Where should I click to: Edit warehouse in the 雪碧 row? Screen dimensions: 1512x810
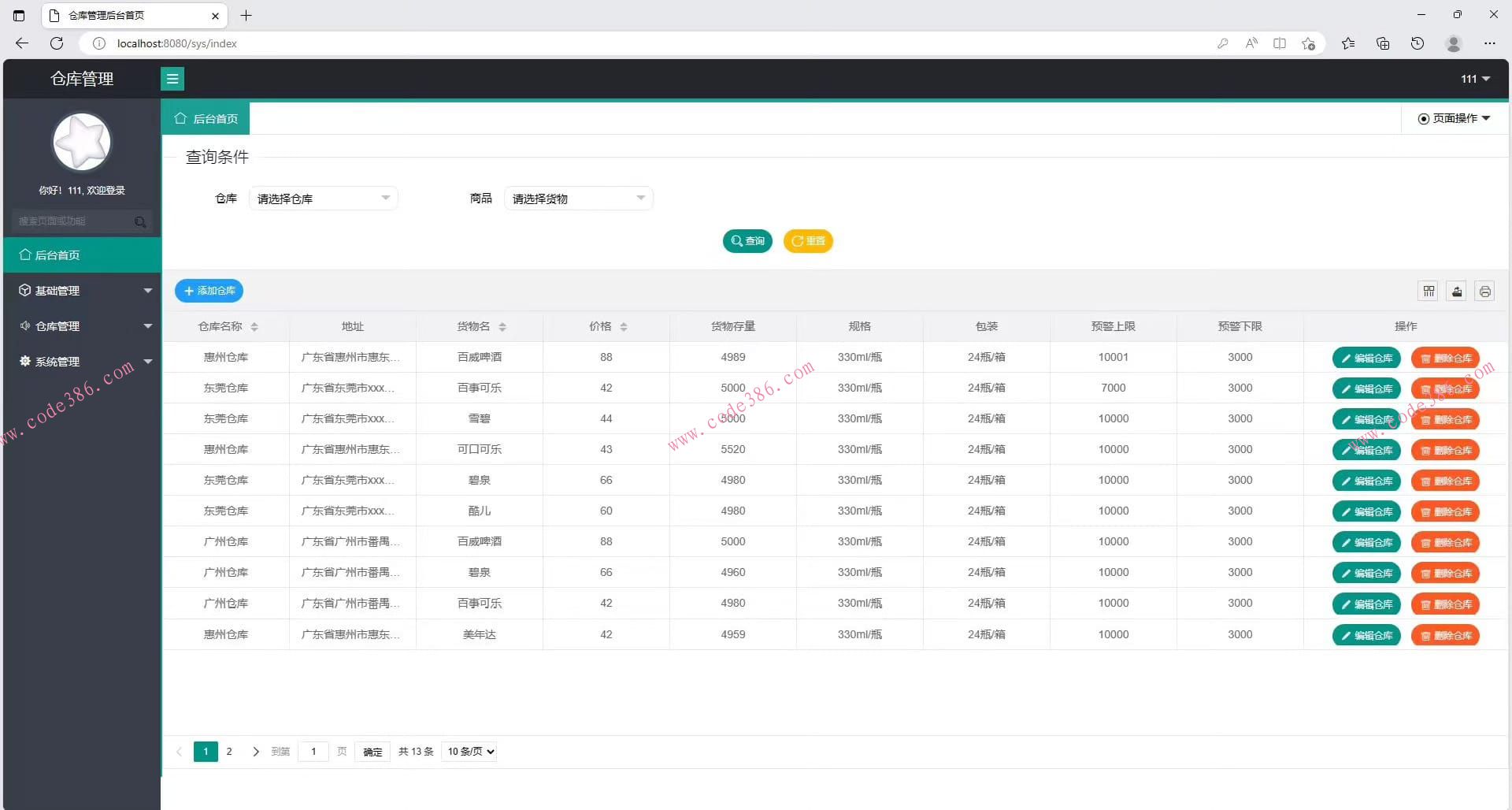[x=1366, y=420]
